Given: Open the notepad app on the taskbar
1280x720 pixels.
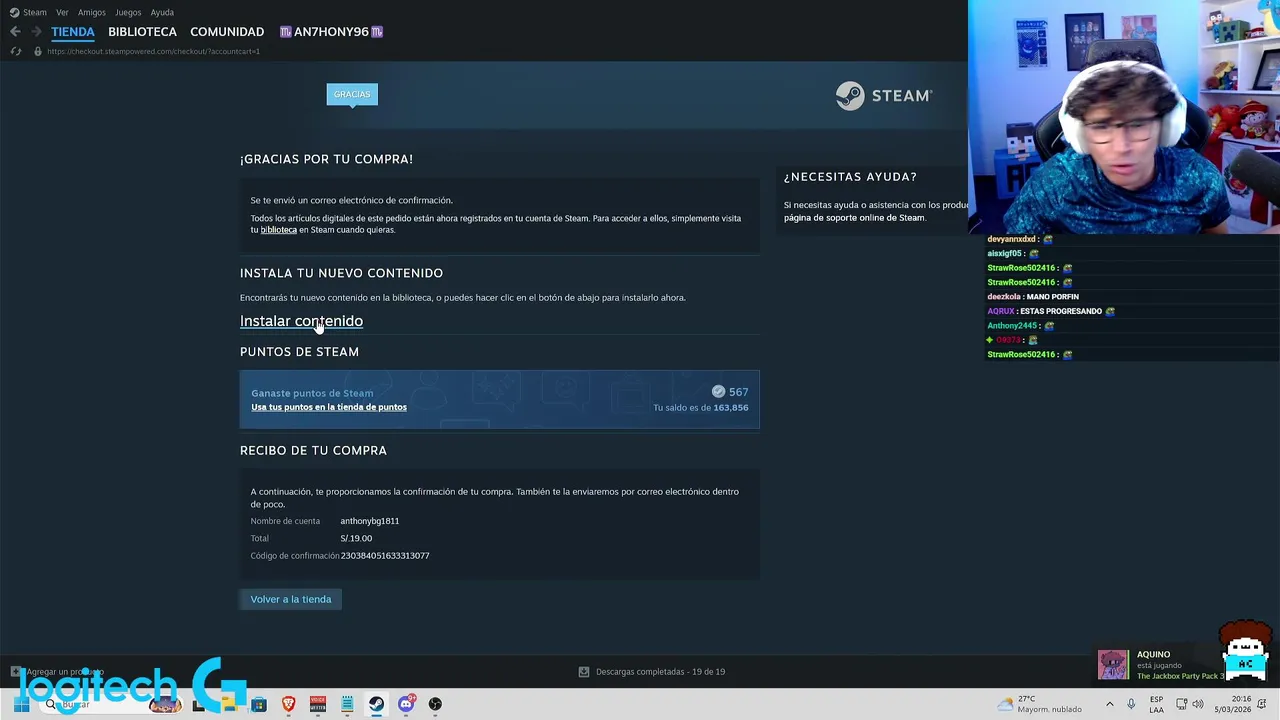Looking at the screenshot, I should click(x=347, y=704).
